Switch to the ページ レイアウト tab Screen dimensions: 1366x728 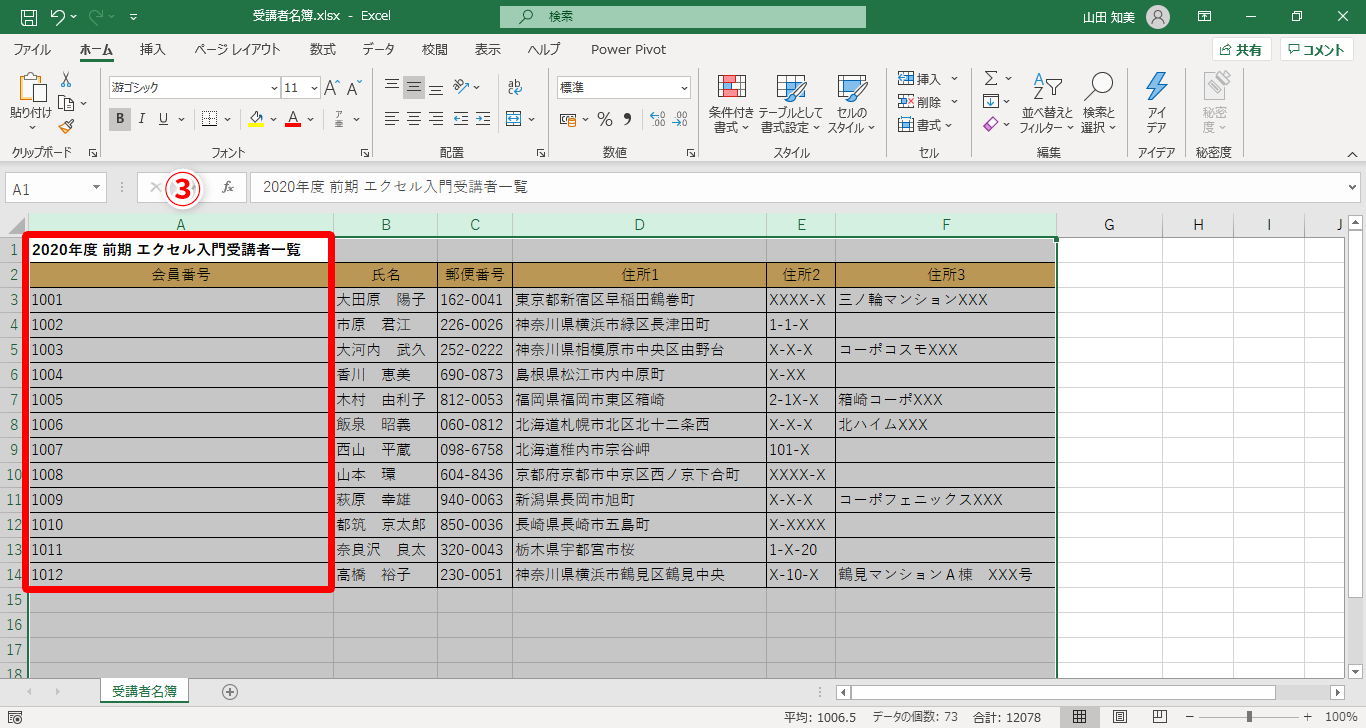tap(238, 49)
